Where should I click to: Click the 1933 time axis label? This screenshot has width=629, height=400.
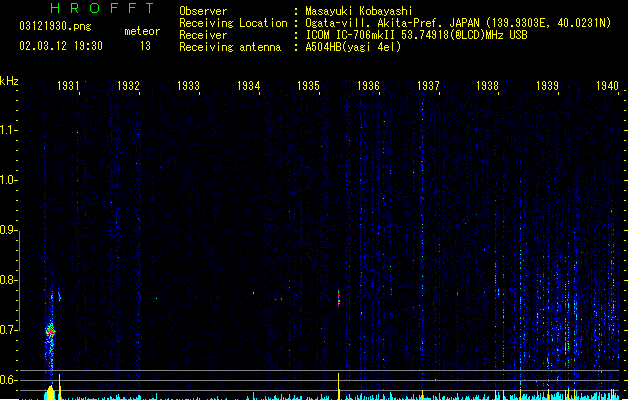(188, 85)
